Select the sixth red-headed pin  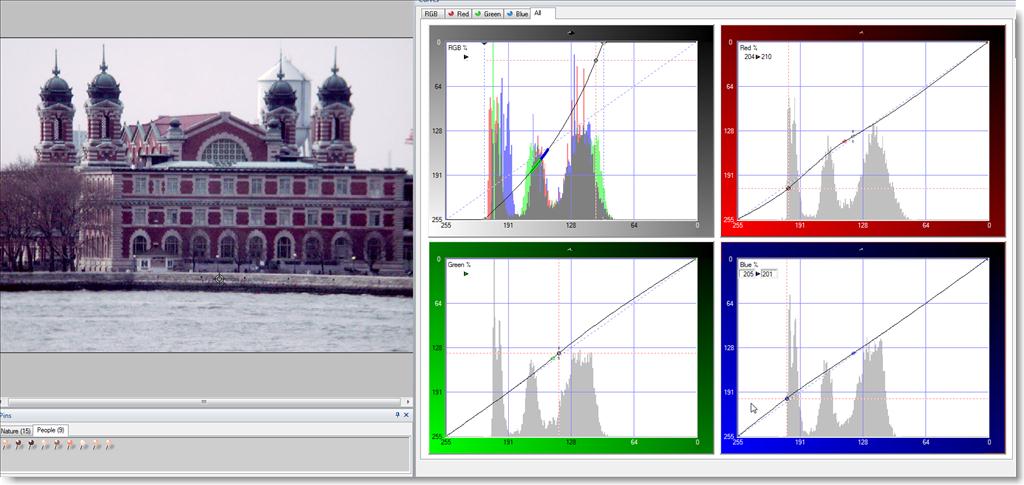[x=71, y=445]
